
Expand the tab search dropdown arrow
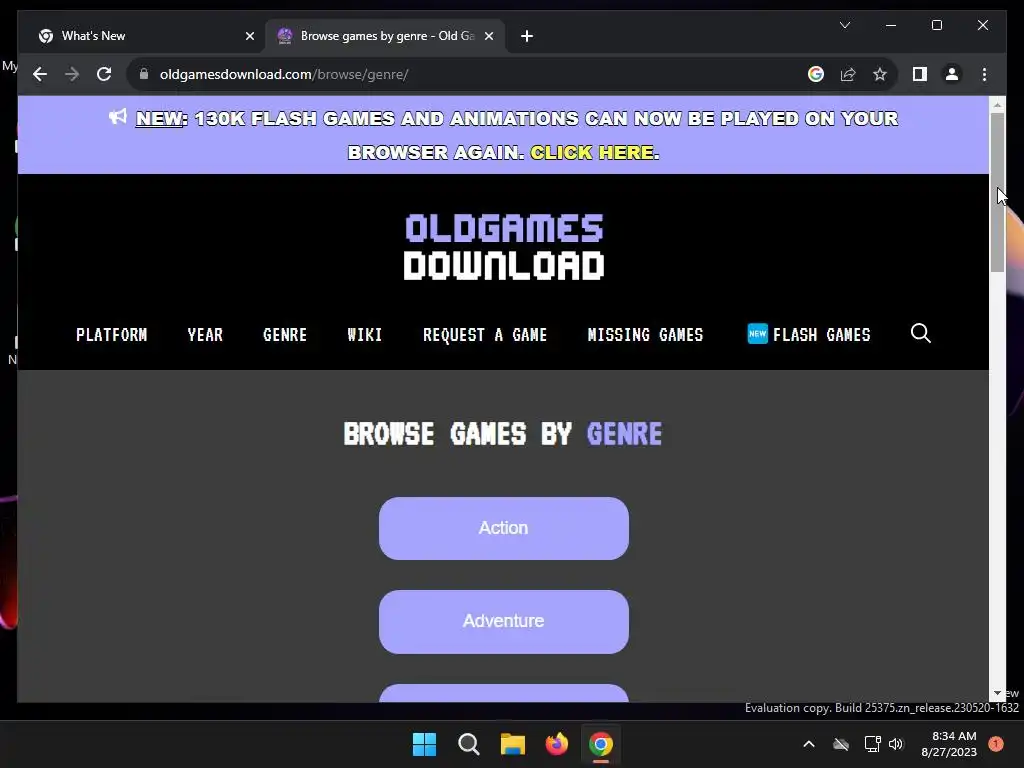point(844,25)
